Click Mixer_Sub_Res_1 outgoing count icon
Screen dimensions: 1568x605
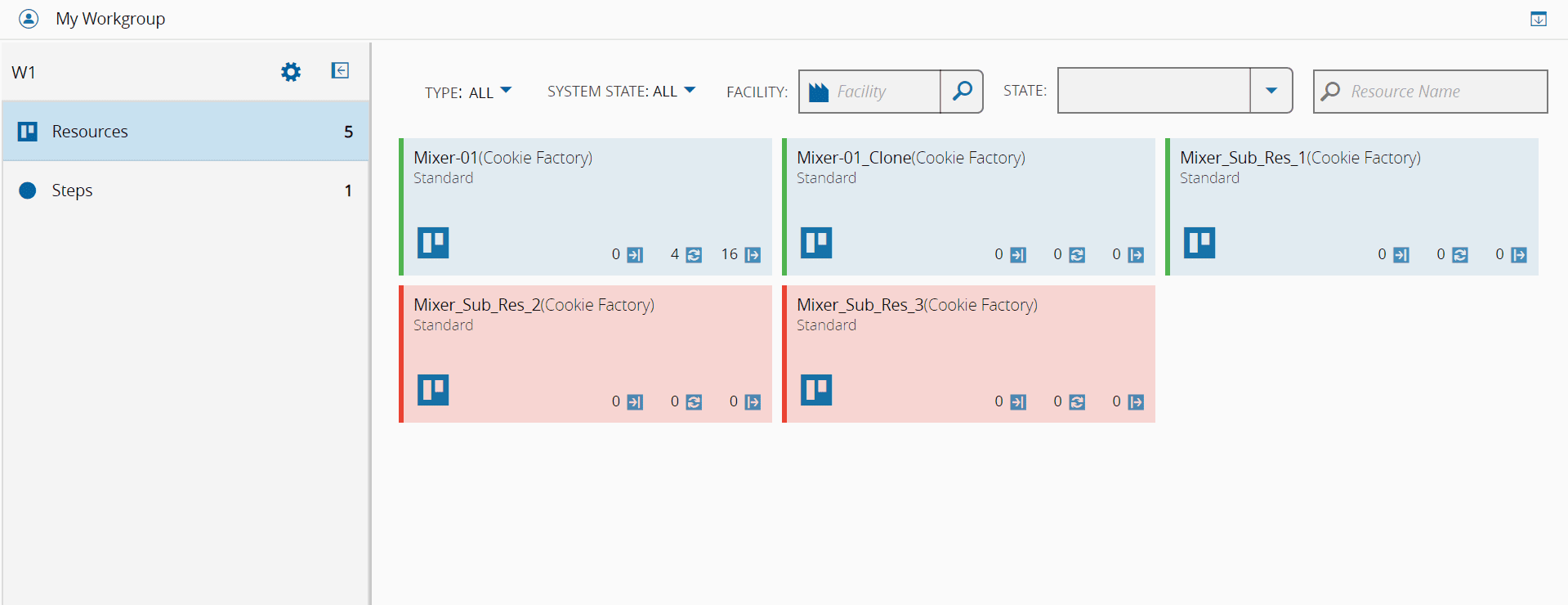1518,255
